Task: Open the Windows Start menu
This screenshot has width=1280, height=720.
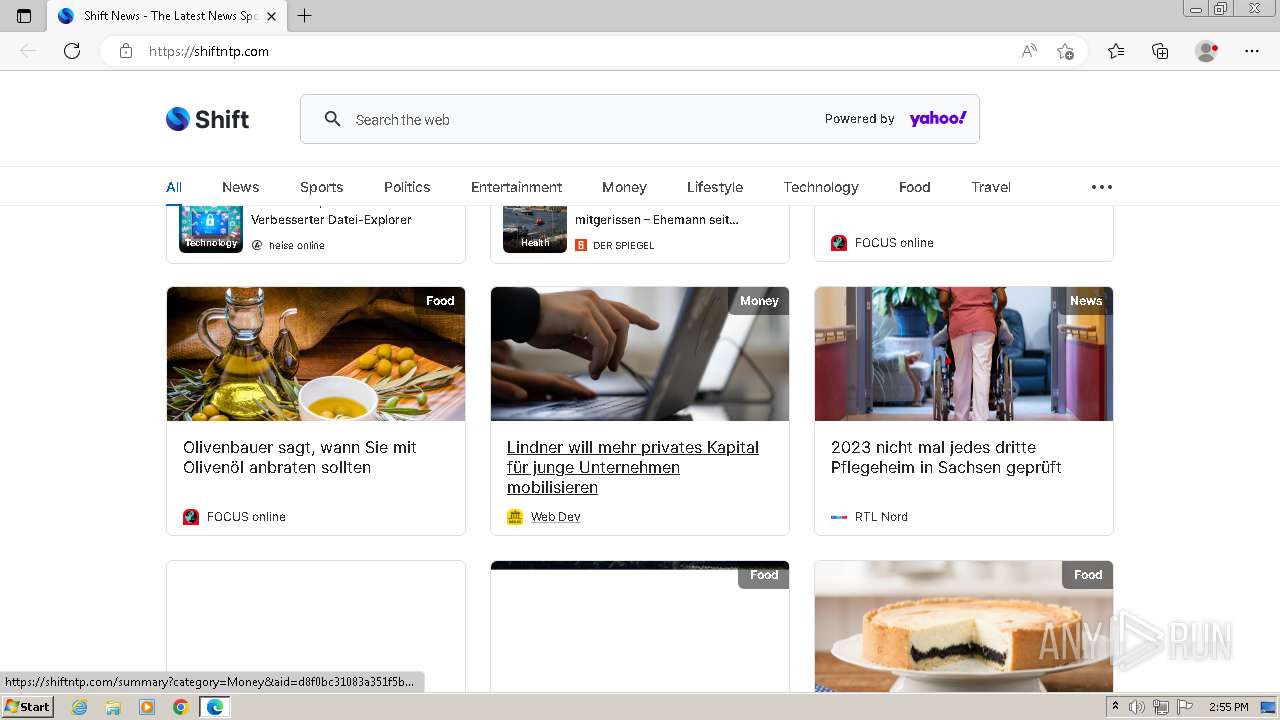Action: 28,707
